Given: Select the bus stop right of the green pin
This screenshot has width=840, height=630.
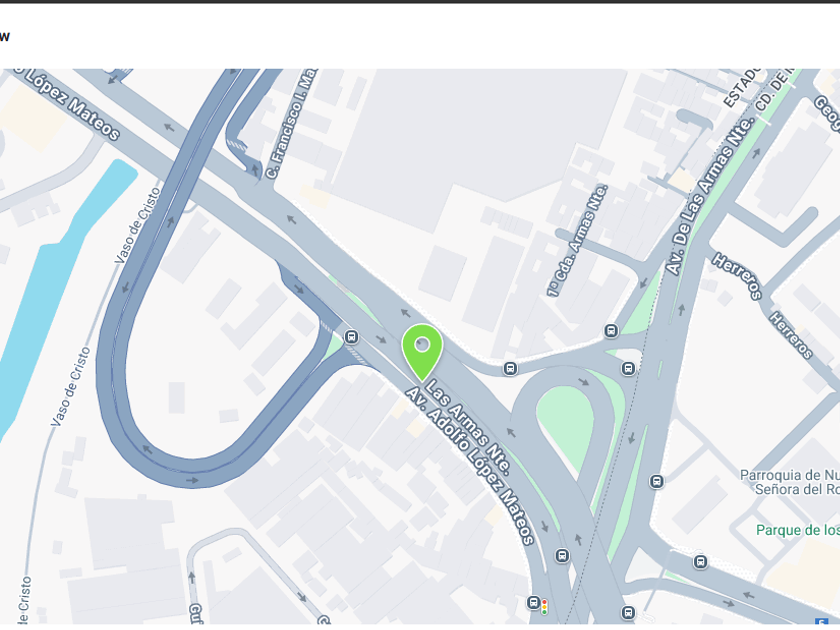Looking at the screenshot, I should pos(511,369).
